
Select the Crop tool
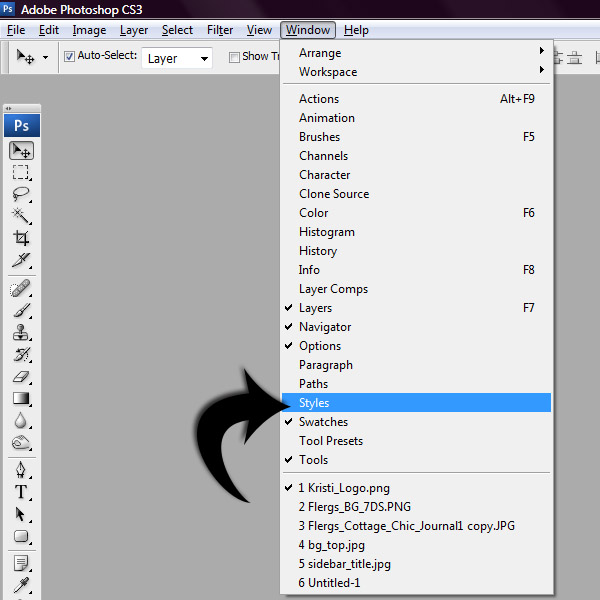pos(21,238)
